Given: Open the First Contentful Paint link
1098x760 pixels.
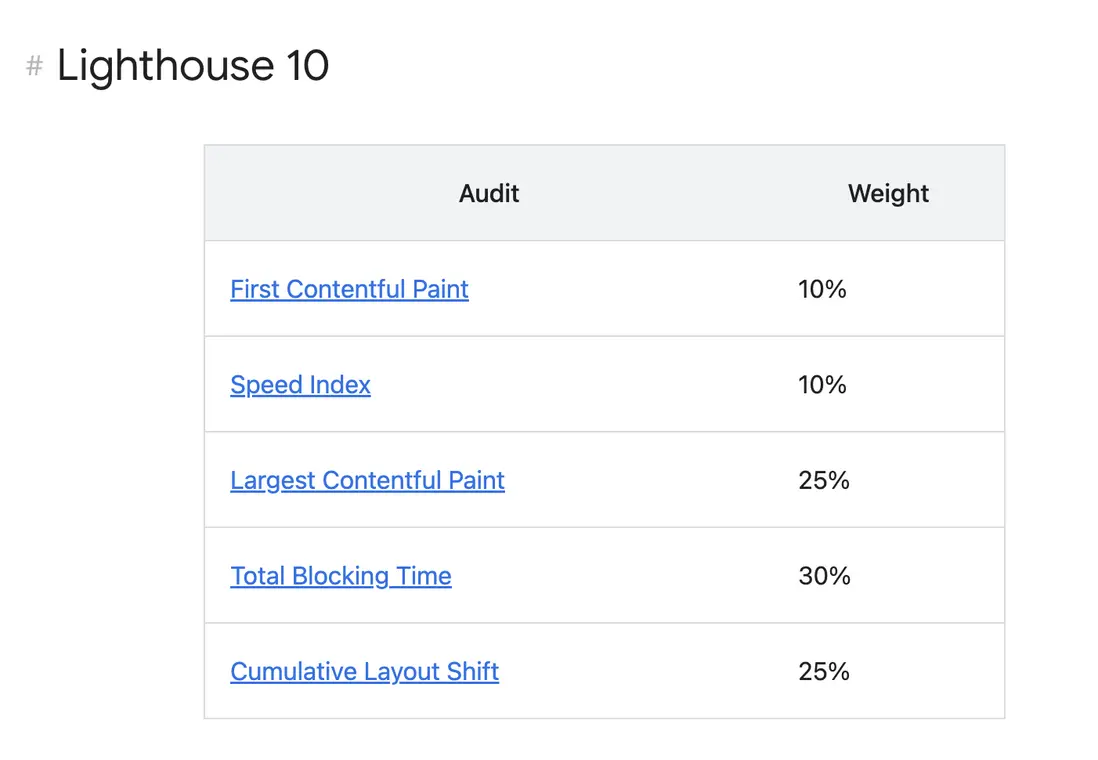Looking at the screenshot, I should pos(349,289).
